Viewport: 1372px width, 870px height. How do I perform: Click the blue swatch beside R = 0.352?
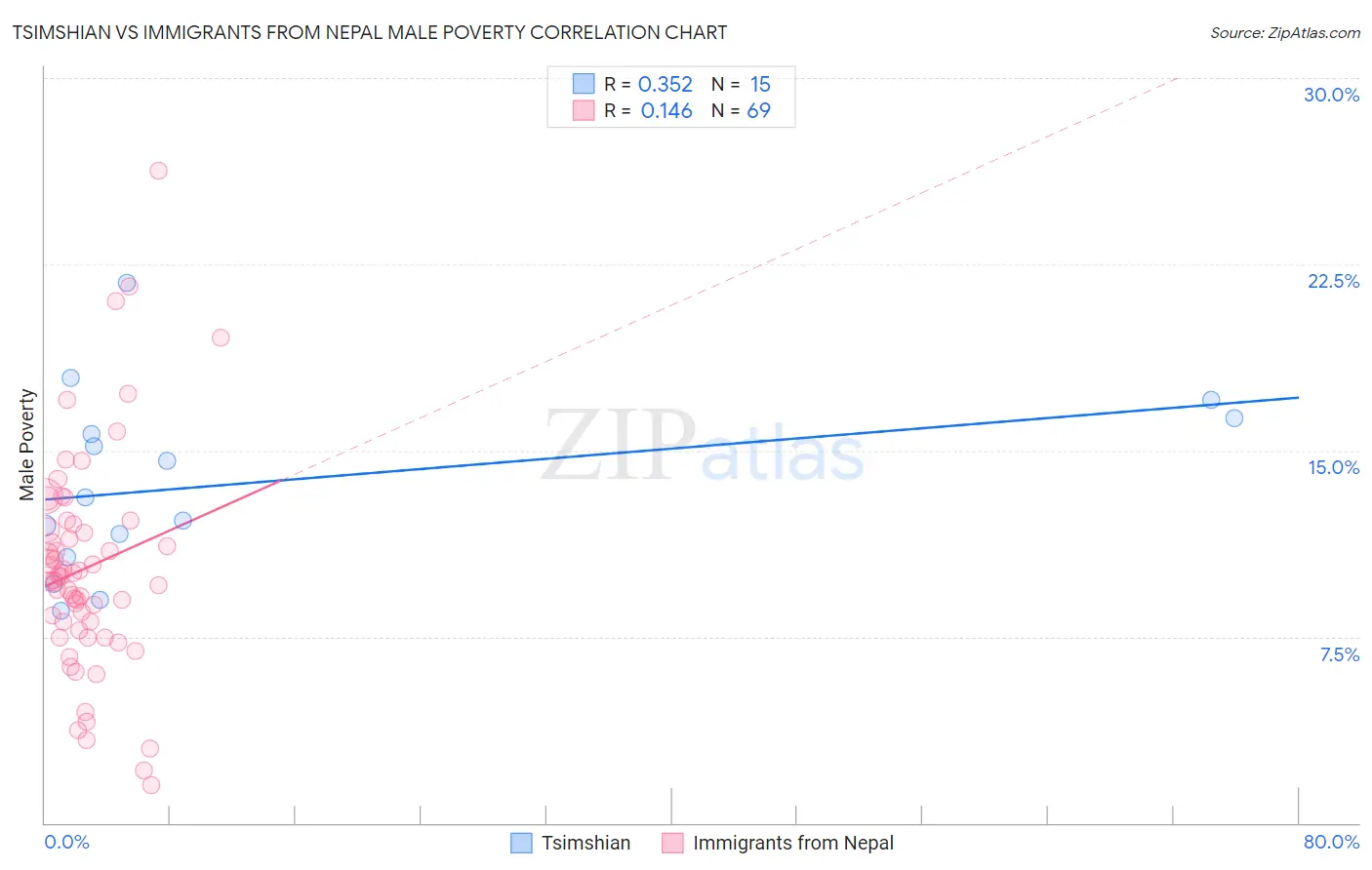584,84
